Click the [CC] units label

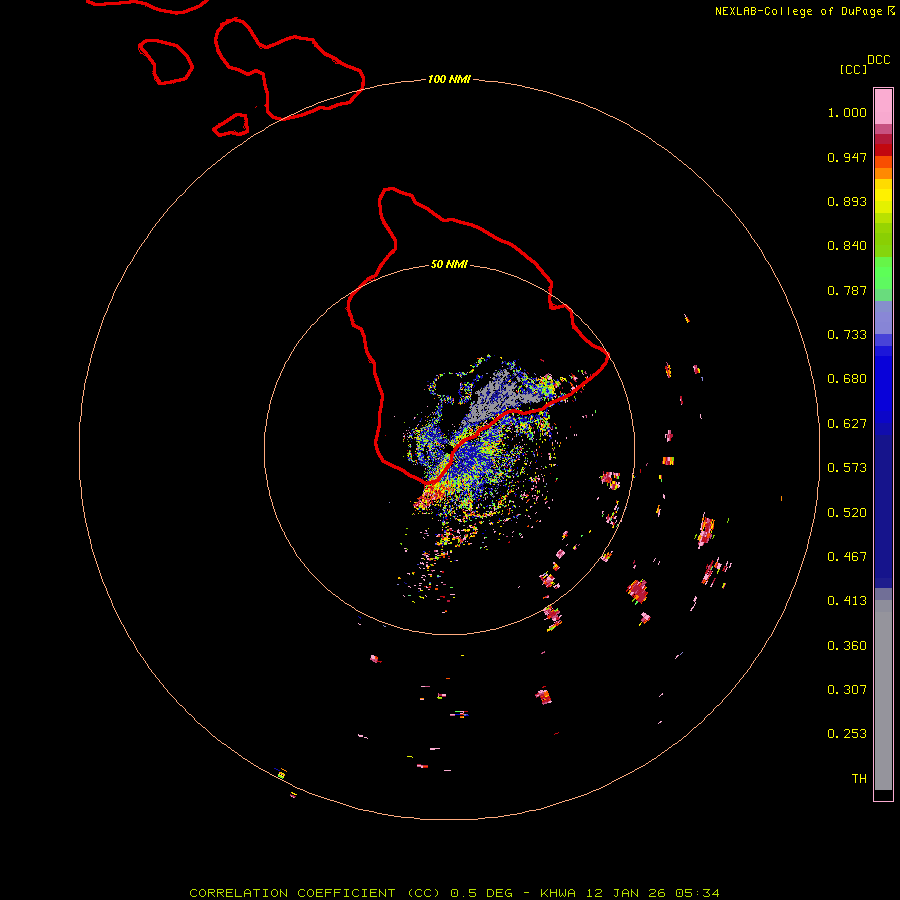[854, 69]
